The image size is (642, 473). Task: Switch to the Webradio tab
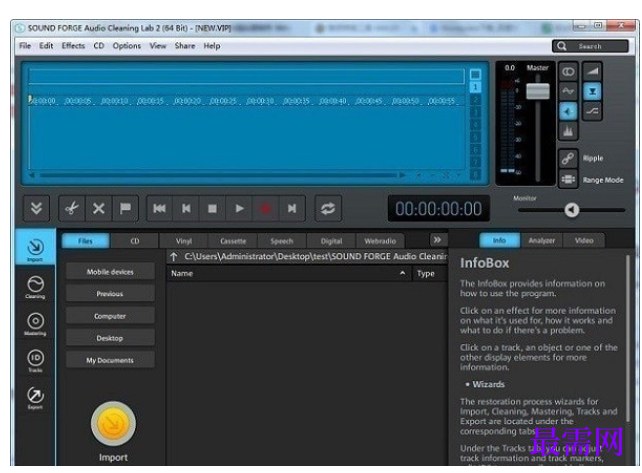point(380,241)
